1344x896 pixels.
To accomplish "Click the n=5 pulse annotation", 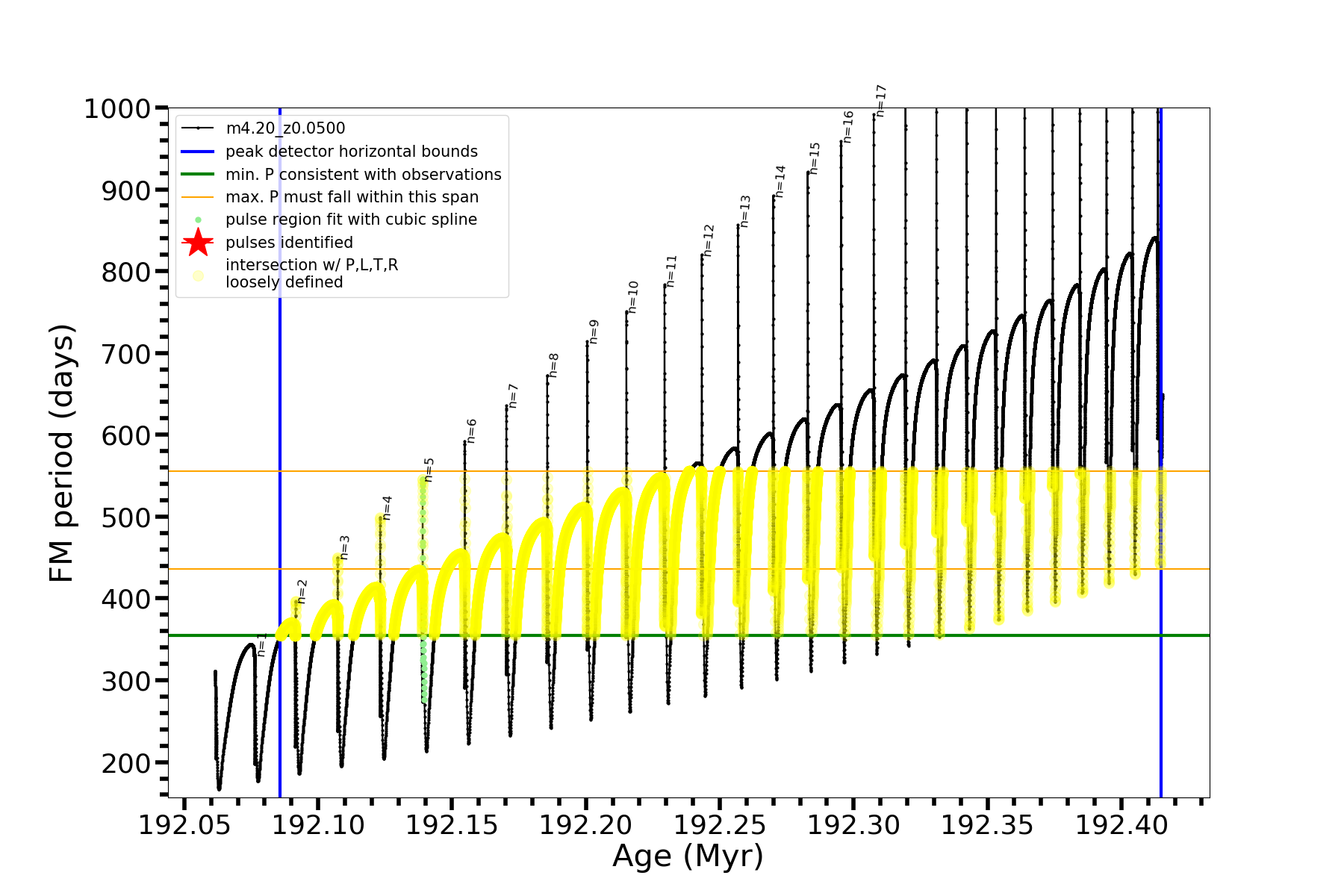I will click(x=429, y=470).
